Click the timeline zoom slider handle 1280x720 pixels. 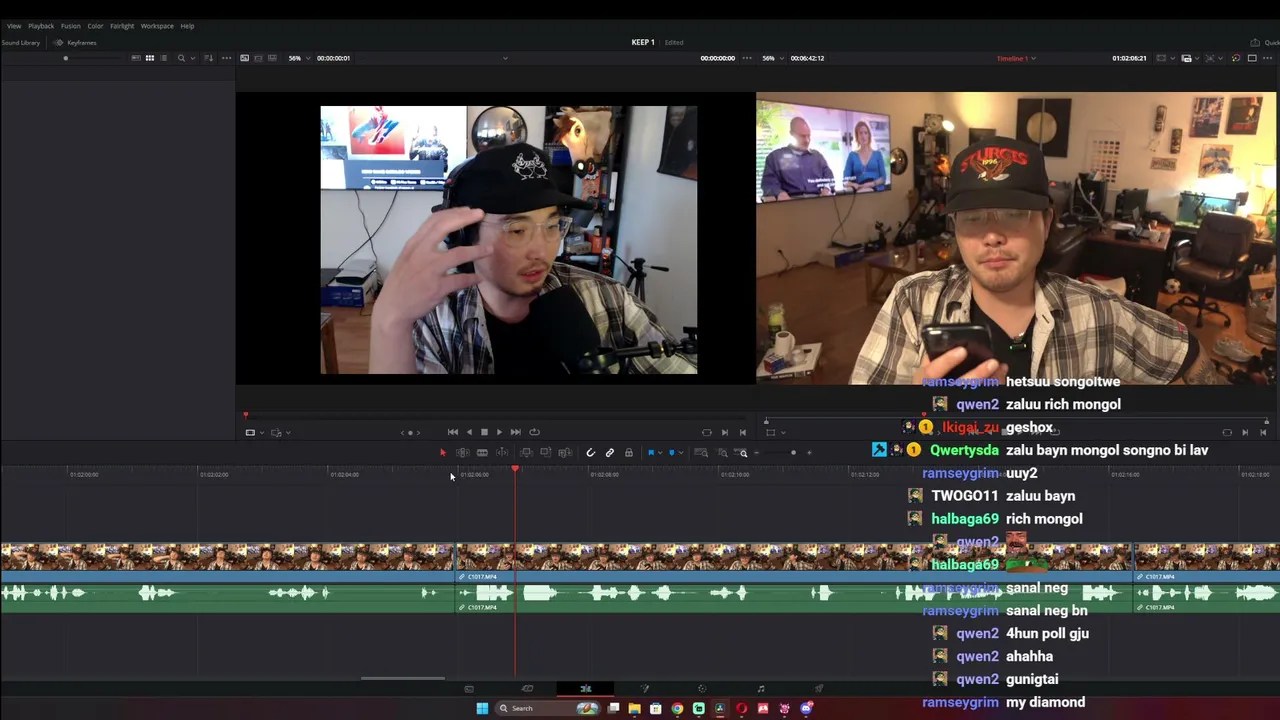(793, 453)
